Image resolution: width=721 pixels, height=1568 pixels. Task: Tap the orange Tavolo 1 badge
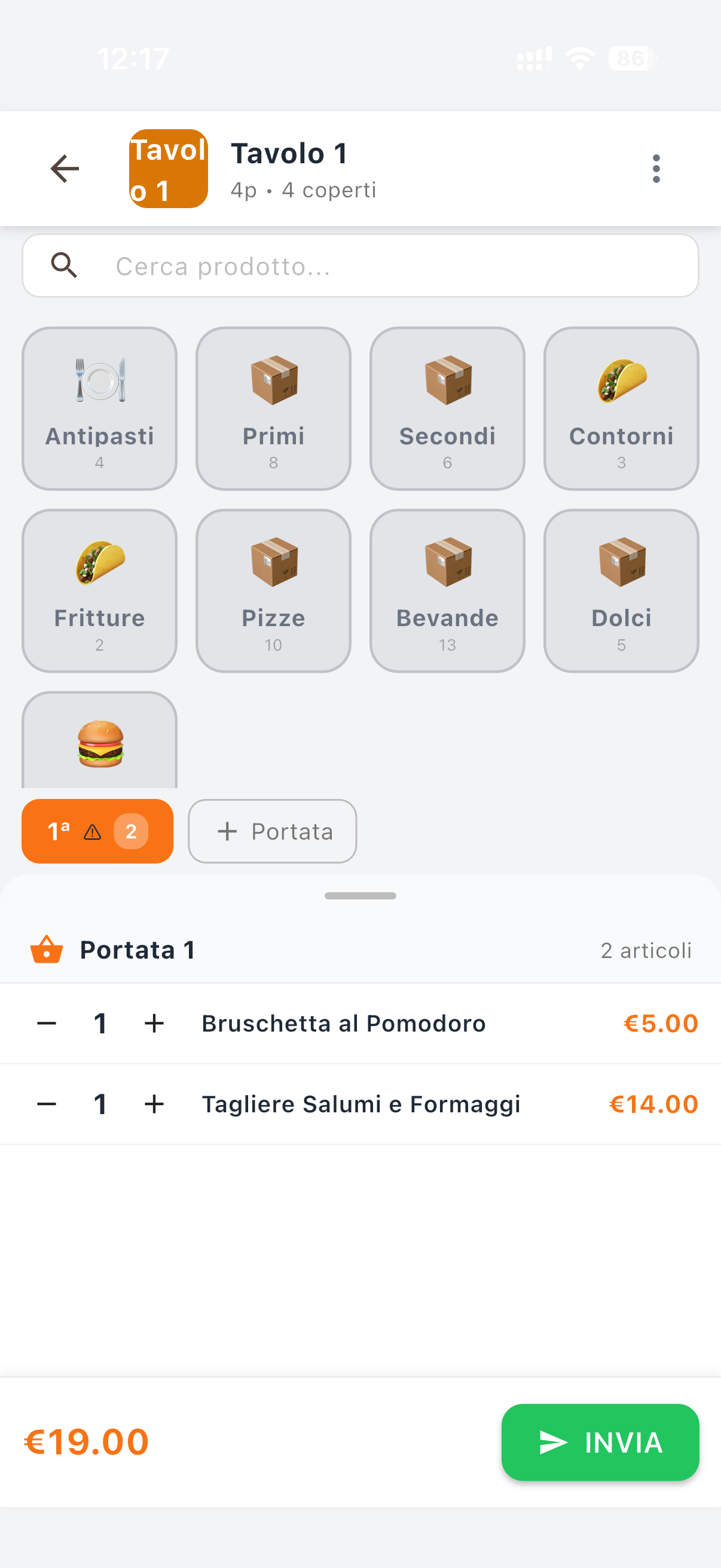168,169
